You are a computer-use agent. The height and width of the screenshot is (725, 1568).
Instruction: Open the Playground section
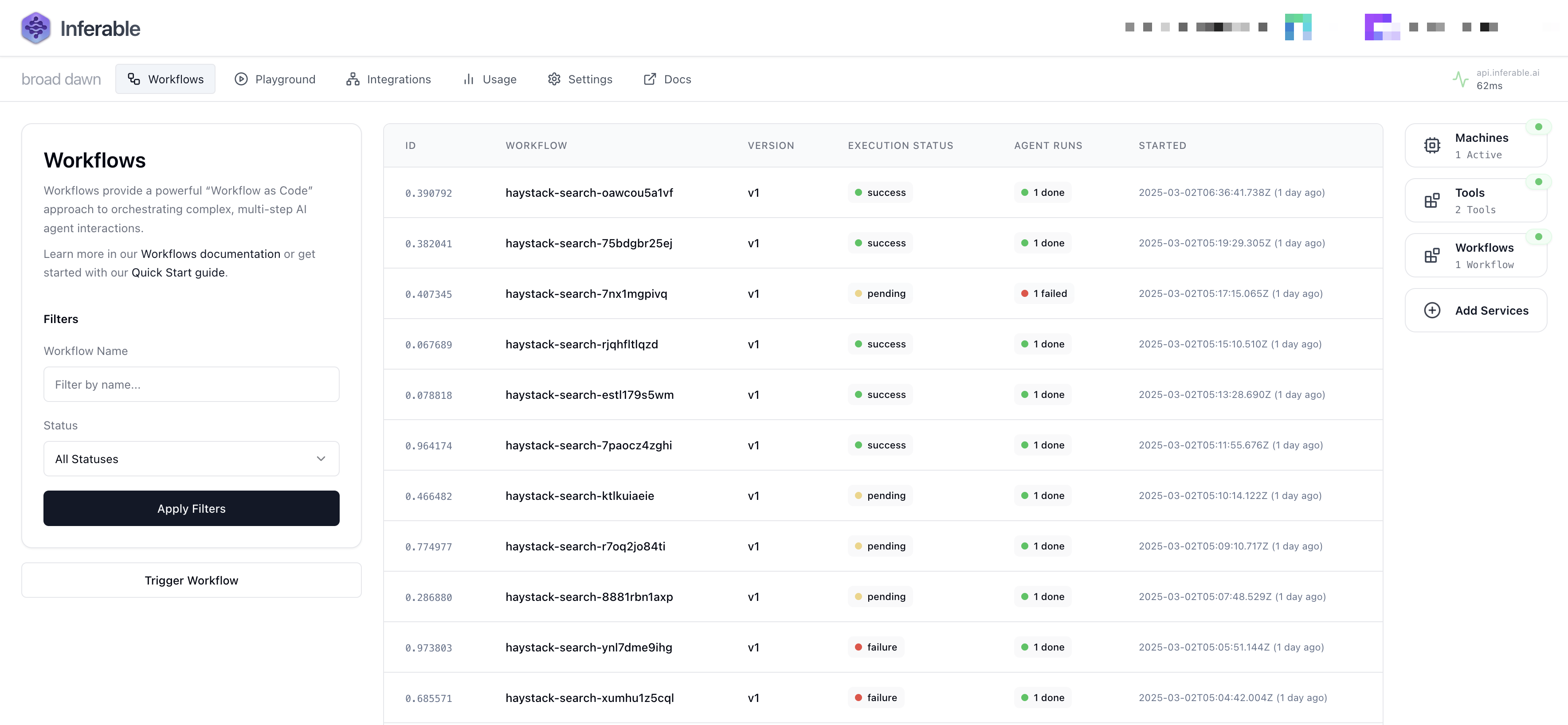click(x=275, y=79)
